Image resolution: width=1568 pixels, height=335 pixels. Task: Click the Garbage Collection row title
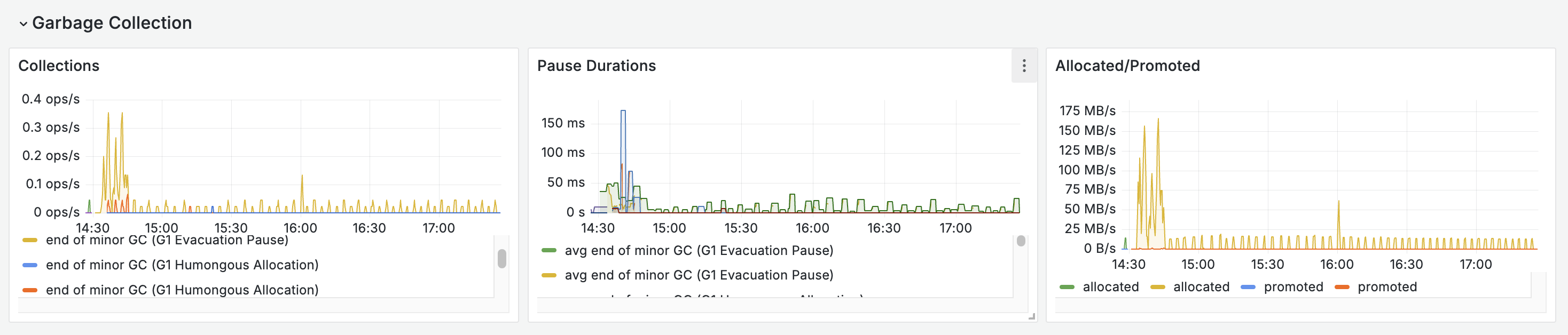click(112, 23)
